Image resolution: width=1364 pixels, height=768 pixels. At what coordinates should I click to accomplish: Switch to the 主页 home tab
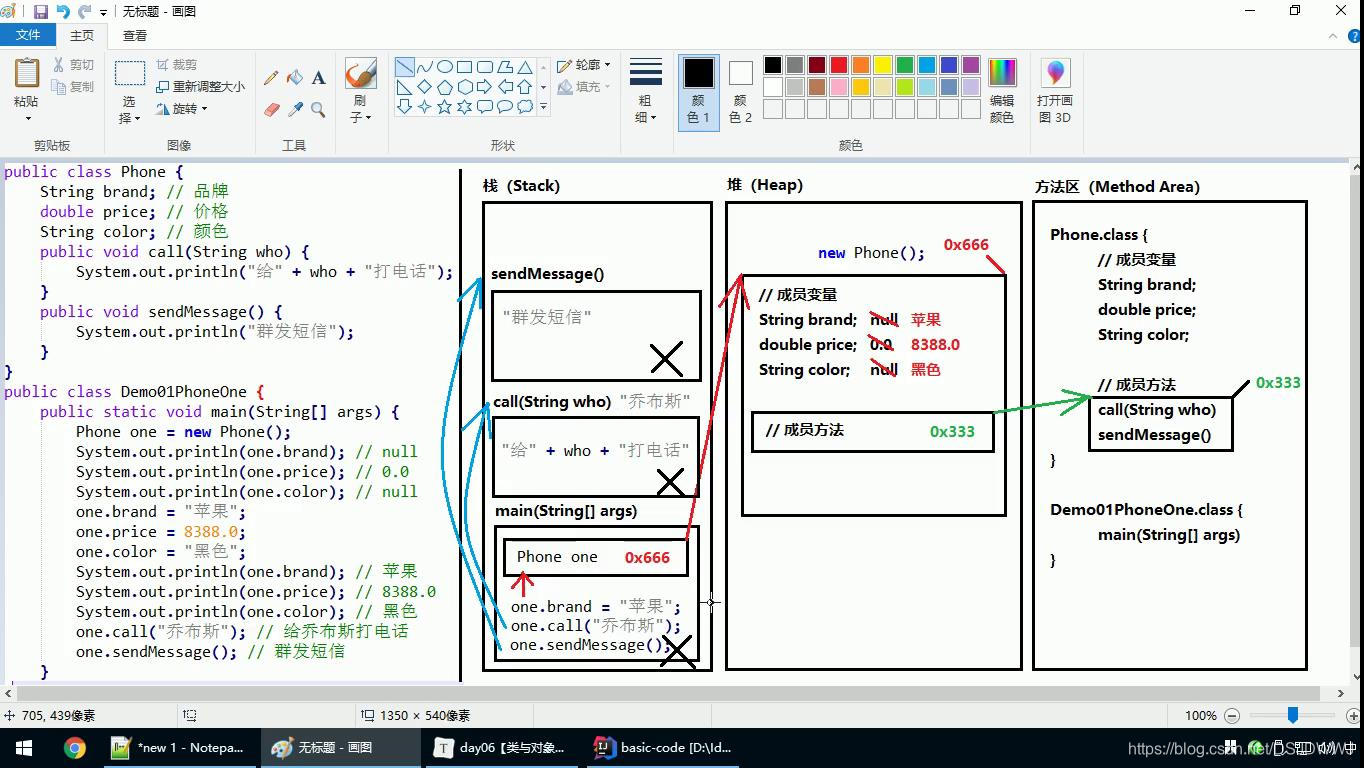pos(82,35)
